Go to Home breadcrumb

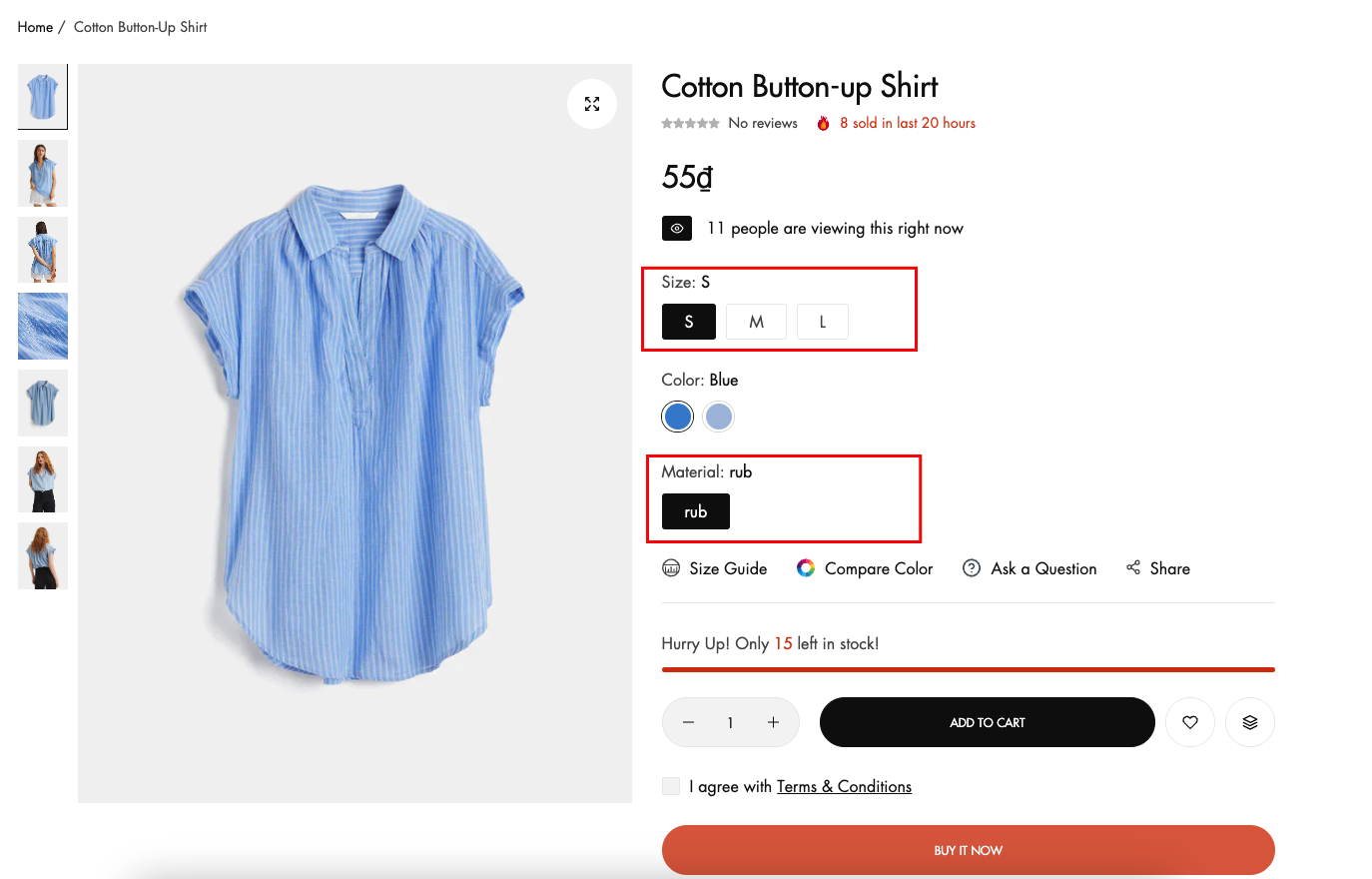pos(35,27)
